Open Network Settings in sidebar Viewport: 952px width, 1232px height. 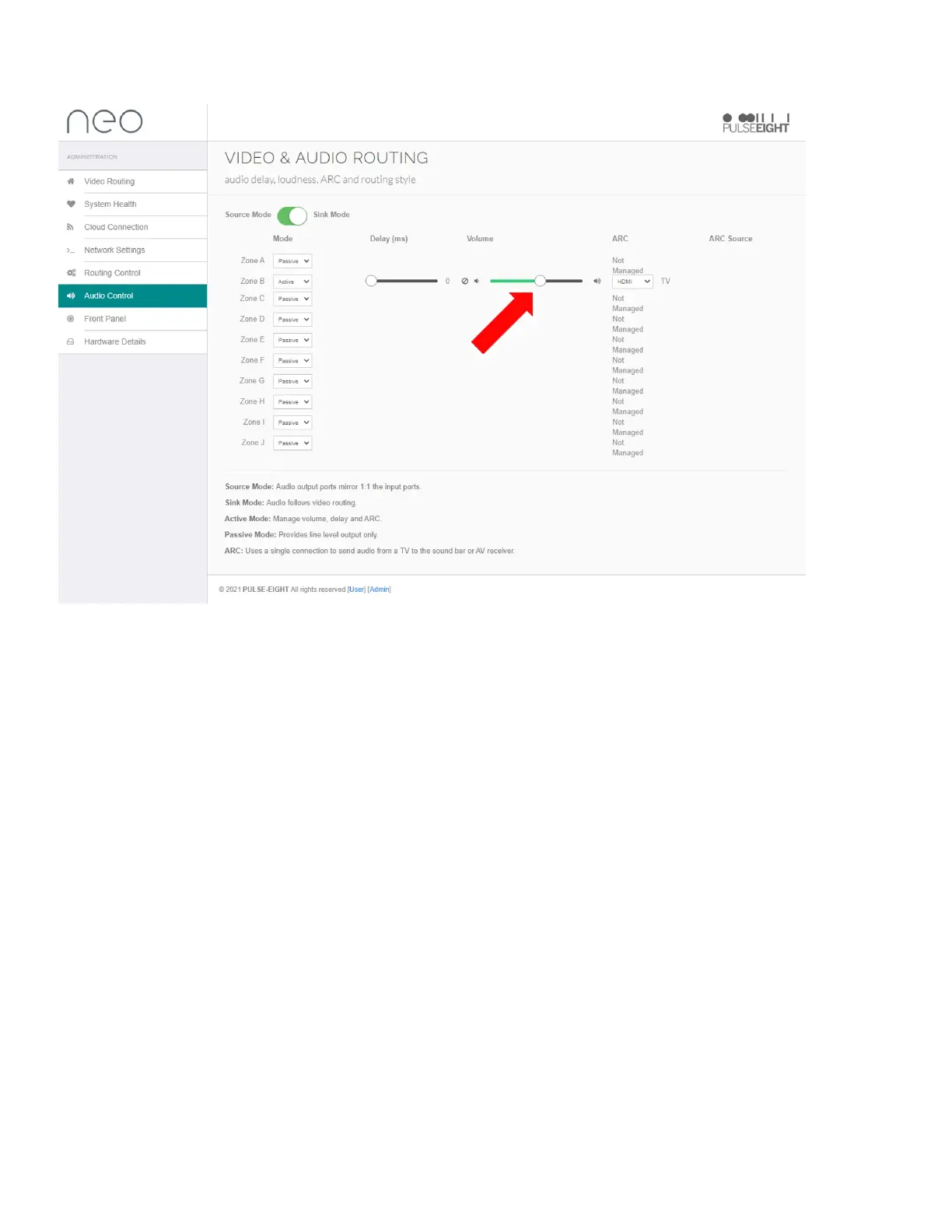pyautogui.click(x=132, y=250)
